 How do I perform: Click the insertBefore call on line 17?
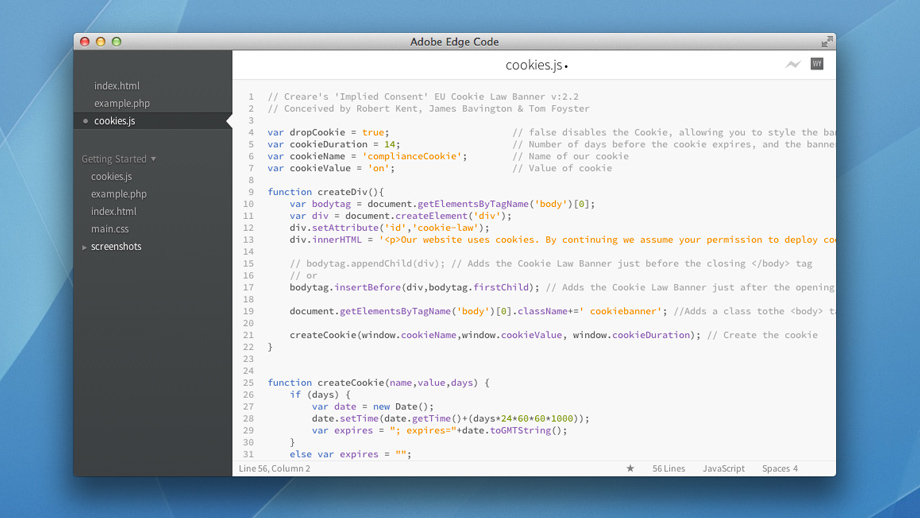[x=367, y=287]
